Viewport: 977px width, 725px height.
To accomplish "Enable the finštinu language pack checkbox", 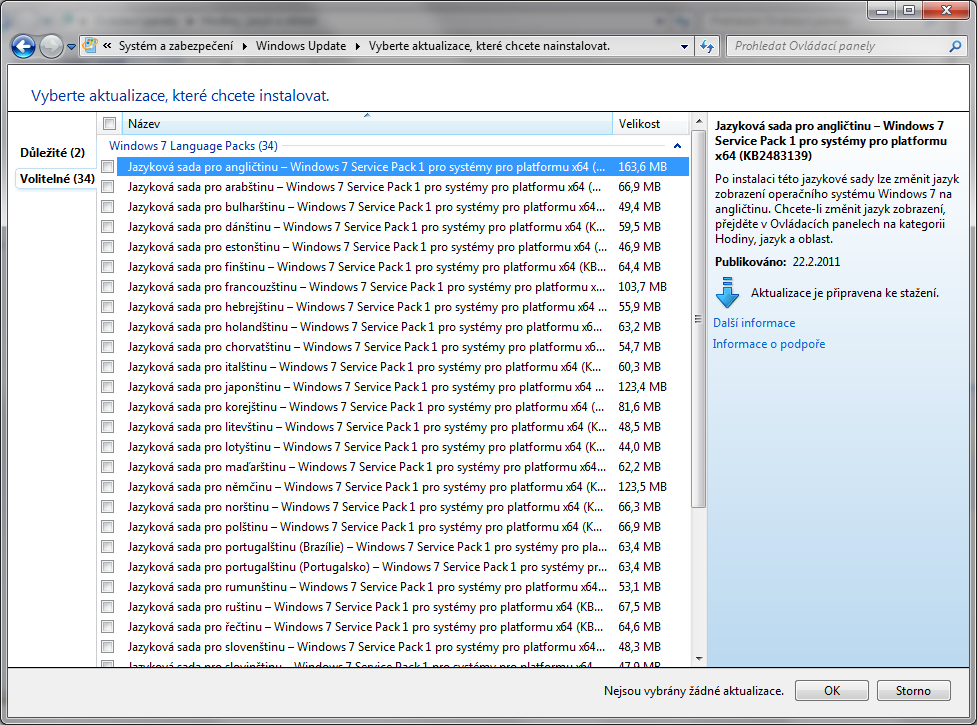I will click(108, 267).
